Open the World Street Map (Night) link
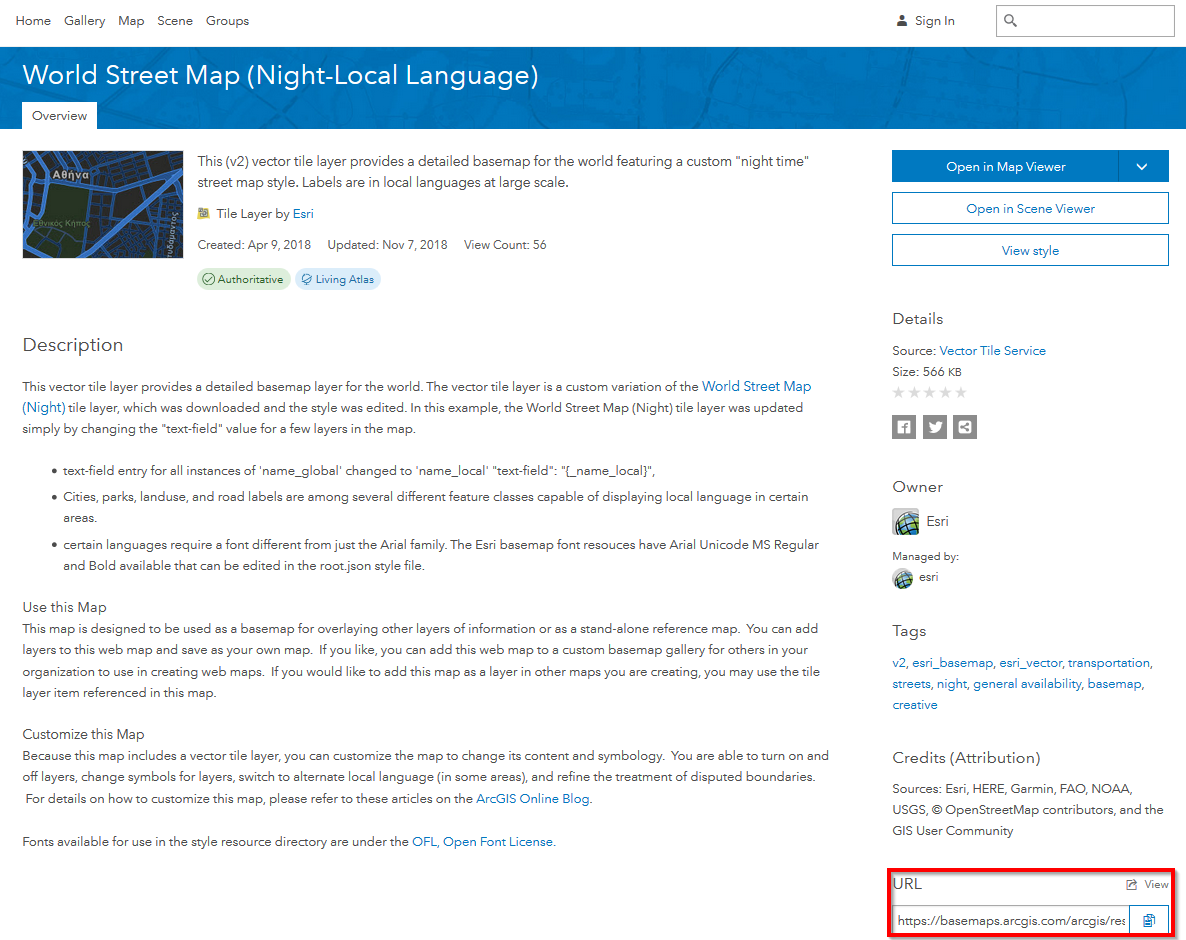Viewport: 1186px width, 940px height. [757, 386]
